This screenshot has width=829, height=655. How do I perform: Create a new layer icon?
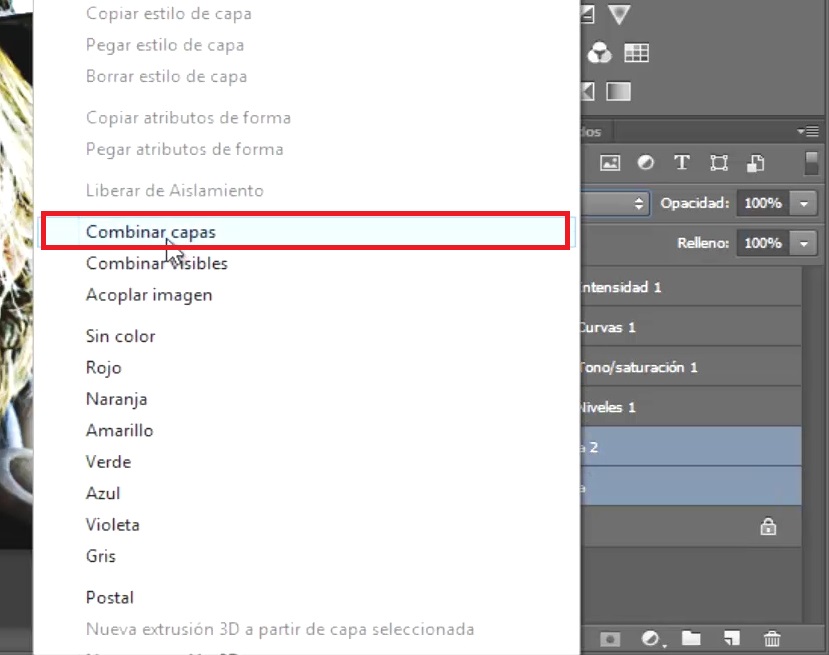(x=731, y=639)
